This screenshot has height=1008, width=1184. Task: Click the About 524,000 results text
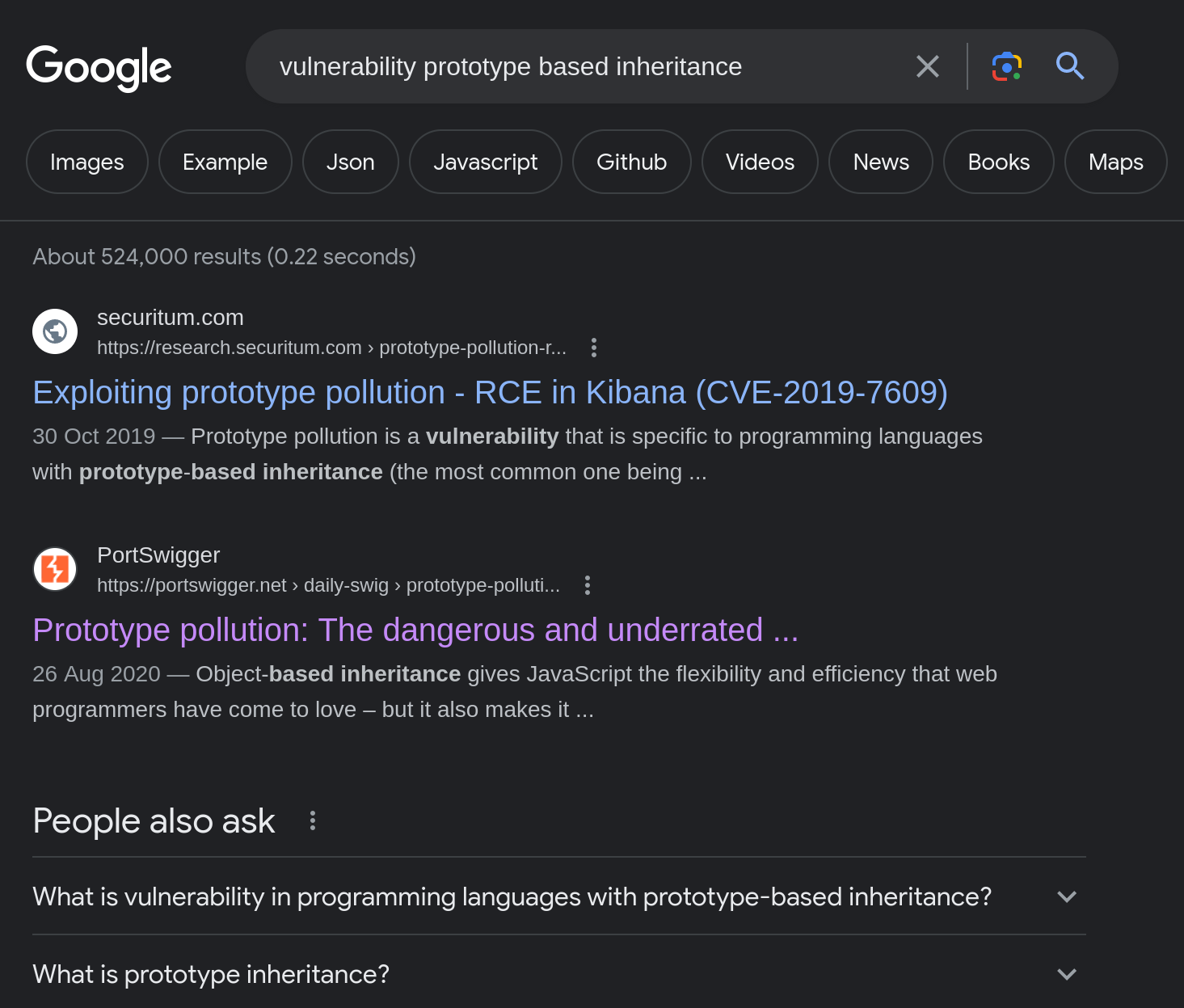click(x=224, y=257)
